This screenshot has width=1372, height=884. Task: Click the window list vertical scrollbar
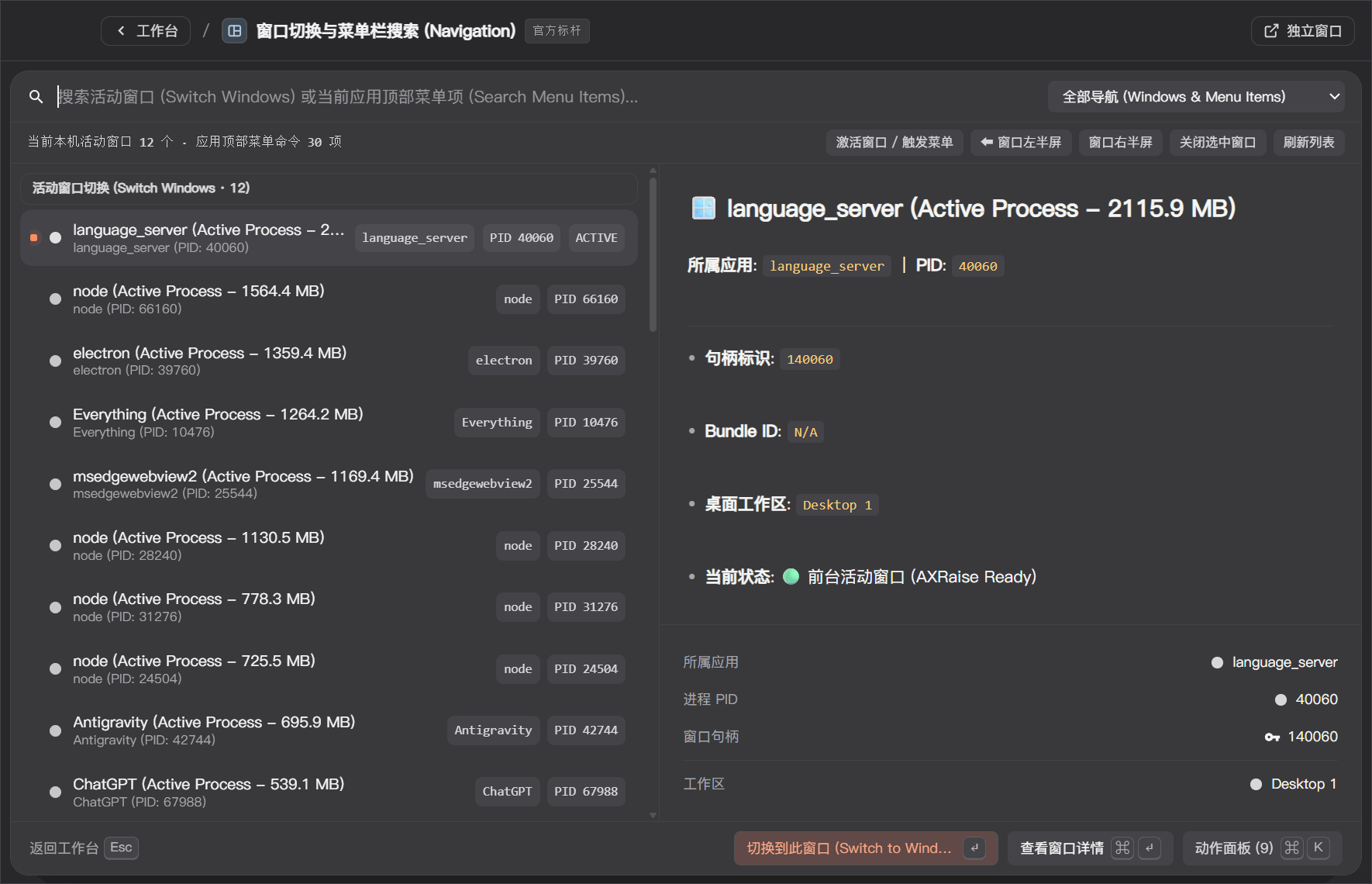click(653, 254)
